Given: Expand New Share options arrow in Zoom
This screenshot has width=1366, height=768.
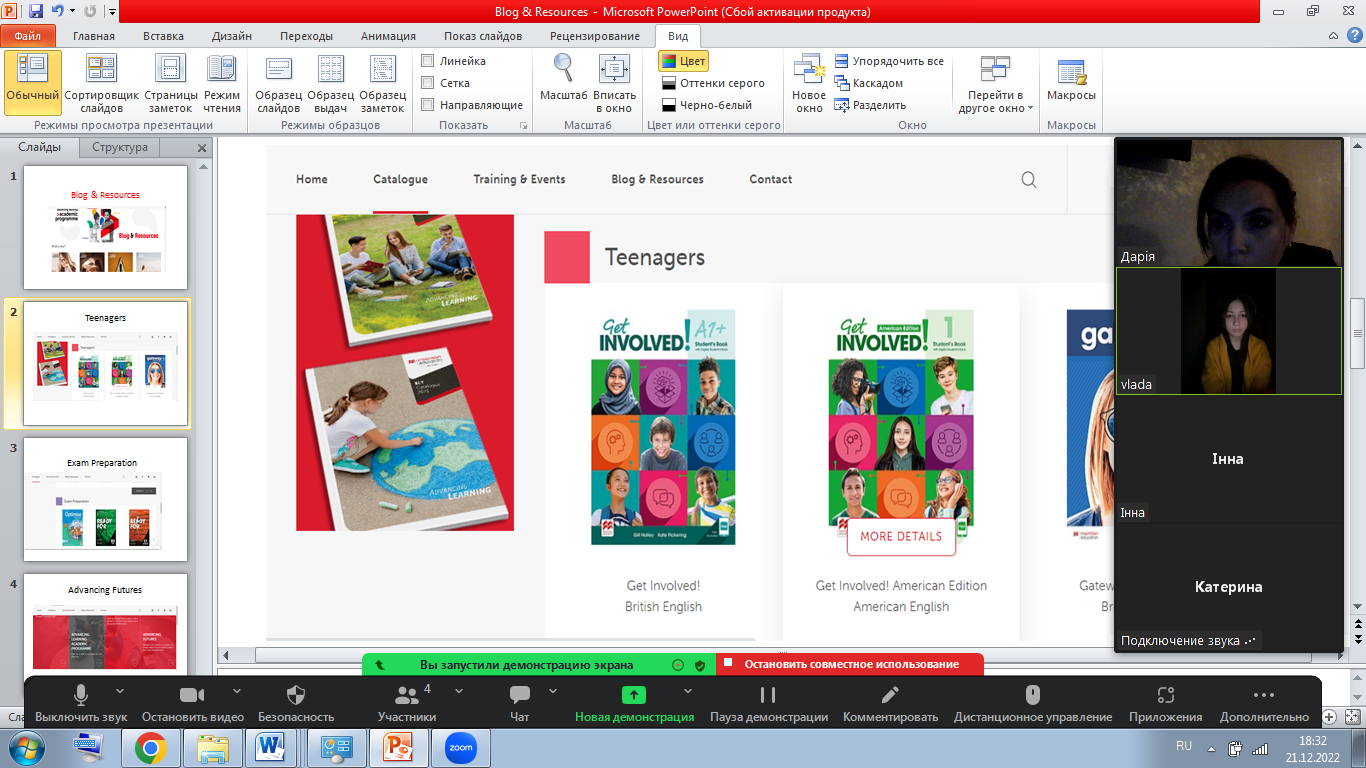Looking at the screenshot, I should click(688, 691).
